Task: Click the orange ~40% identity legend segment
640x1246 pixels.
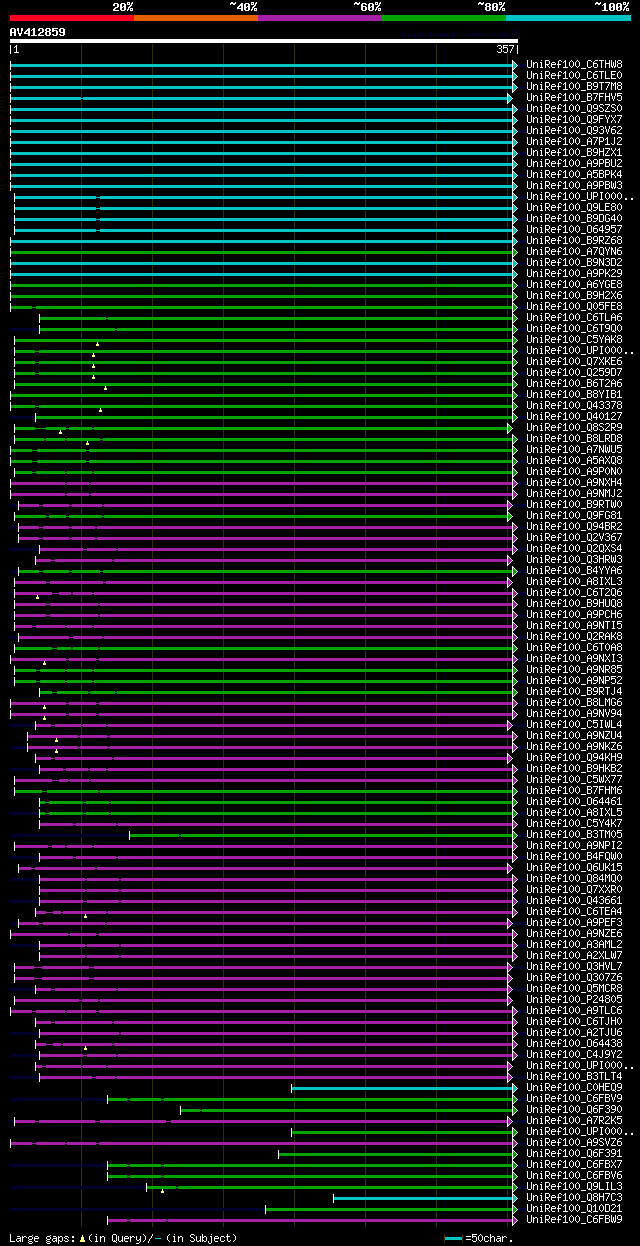Action: (195, 18)
